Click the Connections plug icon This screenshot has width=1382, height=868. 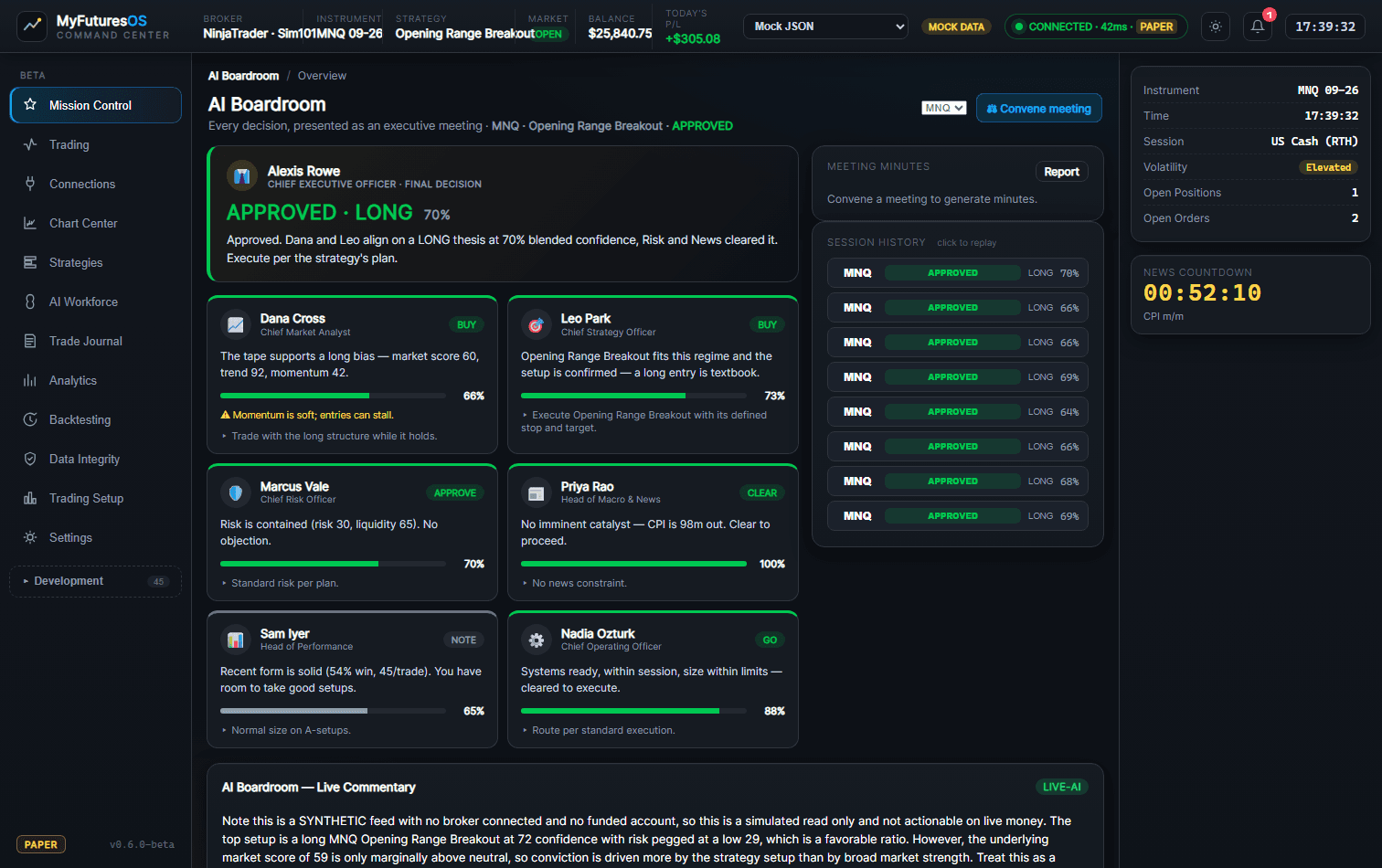coord(30,184)
